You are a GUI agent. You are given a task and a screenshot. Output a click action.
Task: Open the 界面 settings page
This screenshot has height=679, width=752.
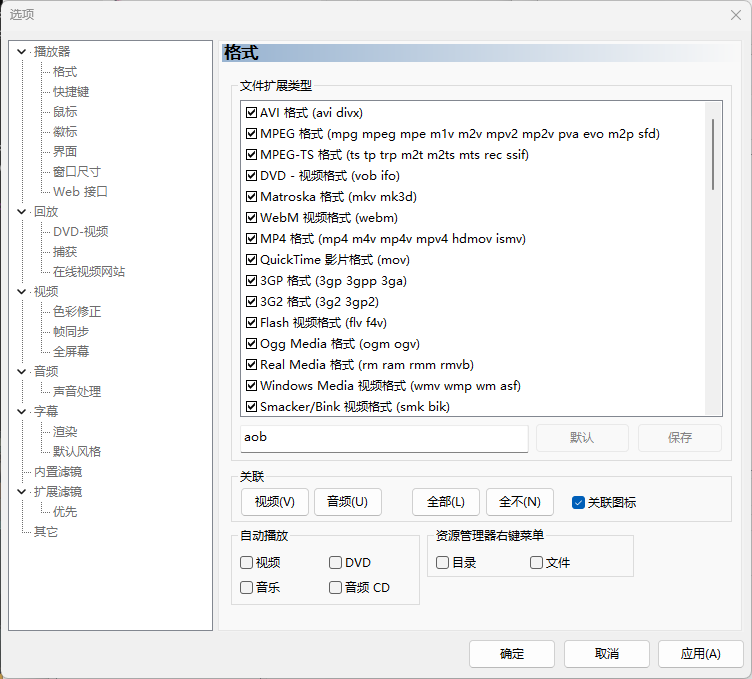coord(65,152)
